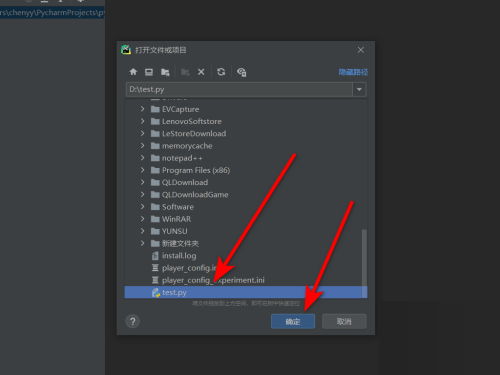The height and width of the screenshot is (375, 500).
Task: Toggle show hidden files icon
Action: 241,72
